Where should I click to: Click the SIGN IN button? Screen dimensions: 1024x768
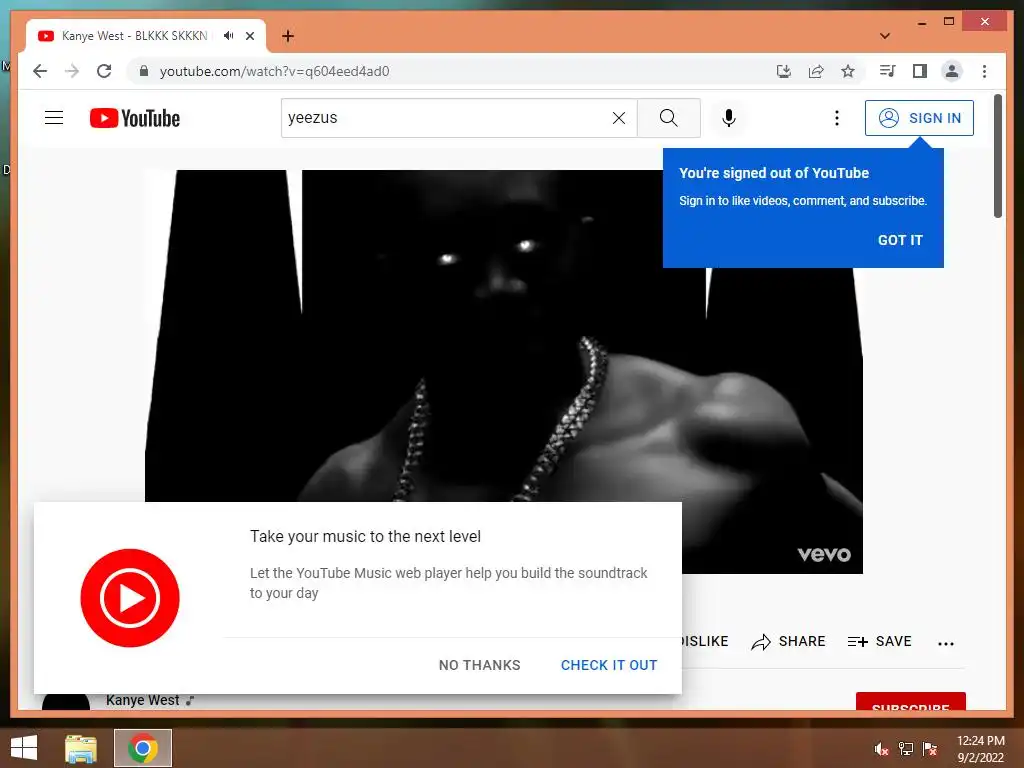(919, 118)
